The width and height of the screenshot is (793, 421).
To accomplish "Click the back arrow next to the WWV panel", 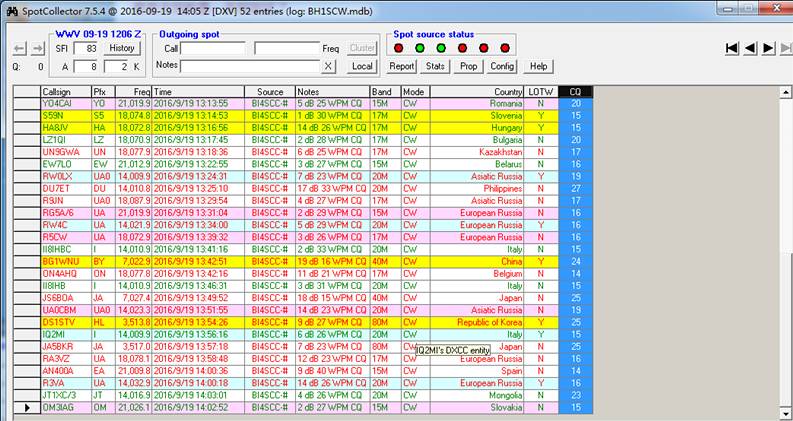I will [18, 48].
